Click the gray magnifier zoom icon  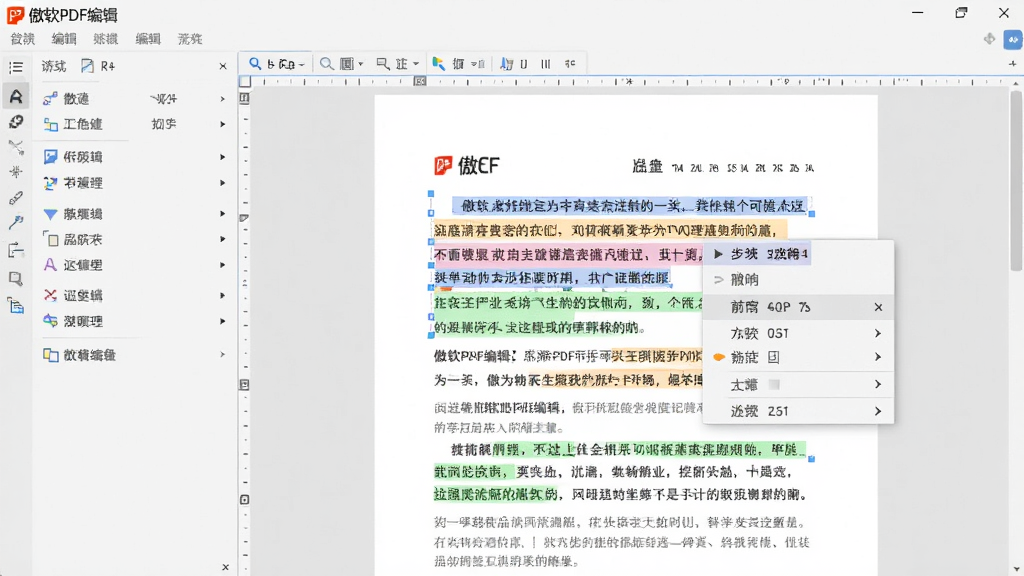click(326, 63)
